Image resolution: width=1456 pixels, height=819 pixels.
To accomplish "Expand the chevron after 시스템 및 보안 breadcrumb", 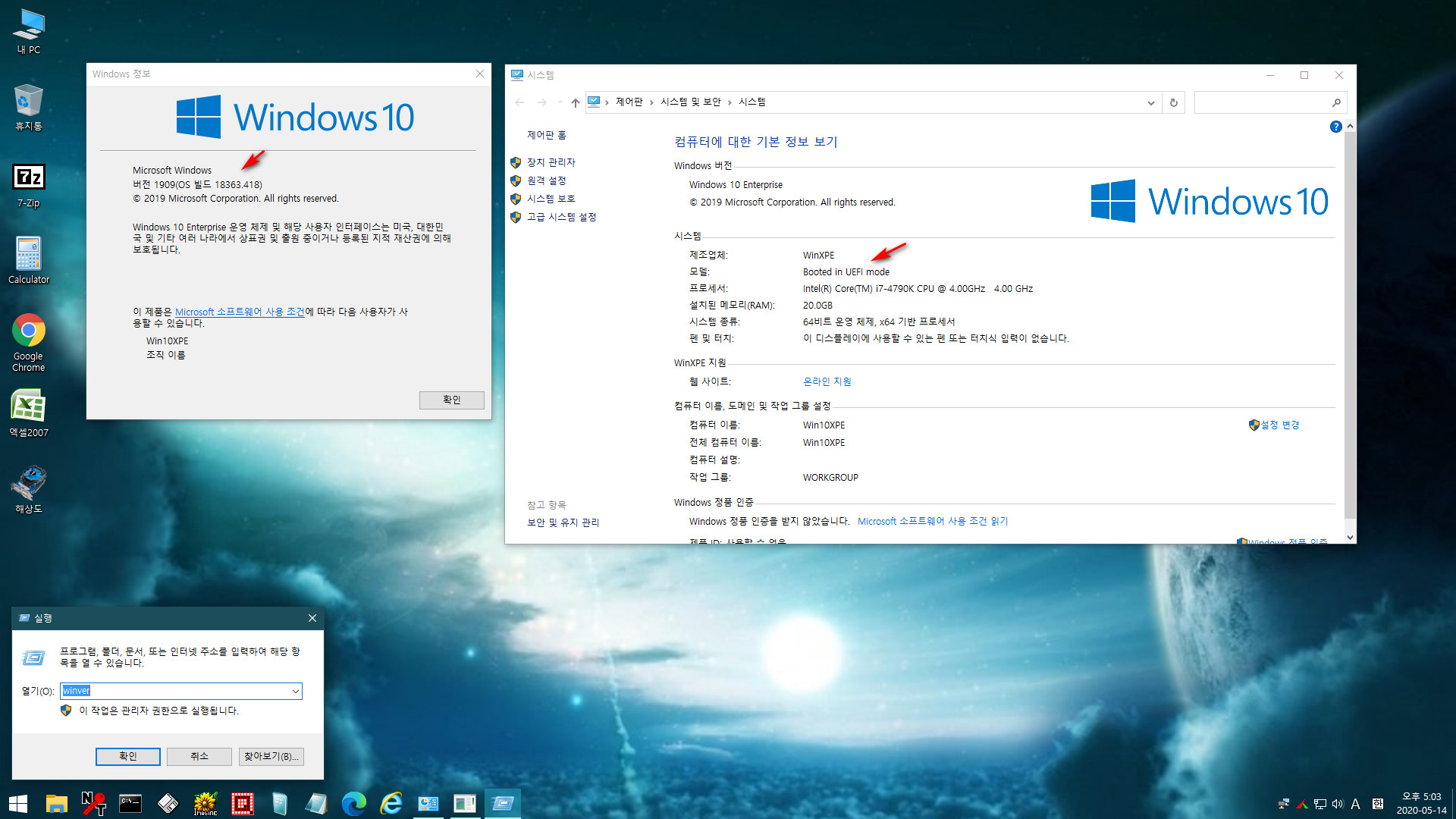I will [x=730, y=102].
